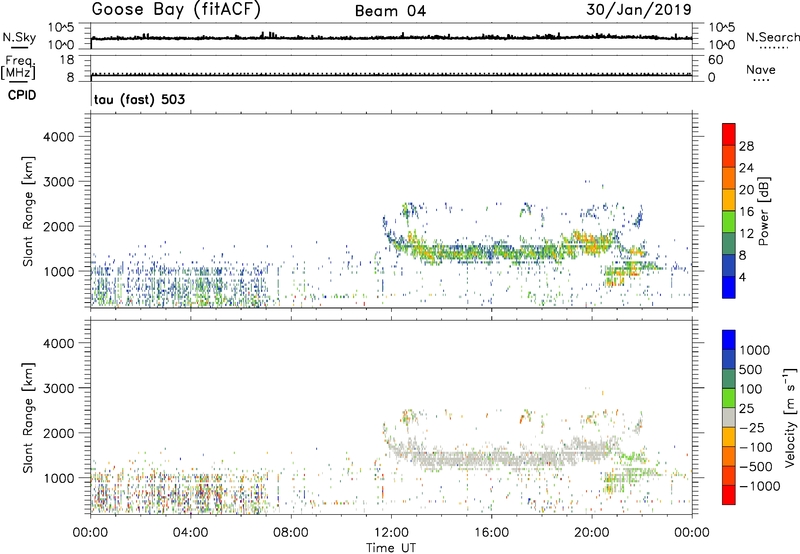Click the '04:00' time axis tick label

[190, 533]
